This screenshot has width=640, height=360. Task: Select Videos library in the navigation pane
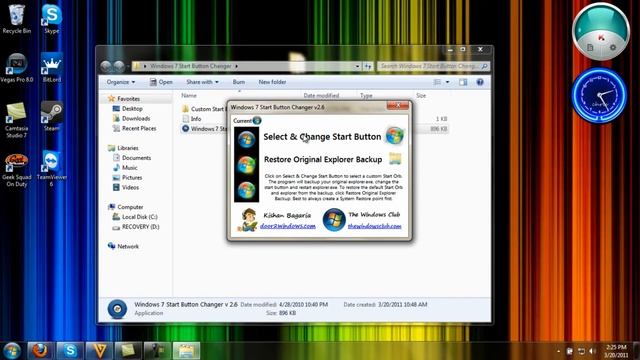130,187
